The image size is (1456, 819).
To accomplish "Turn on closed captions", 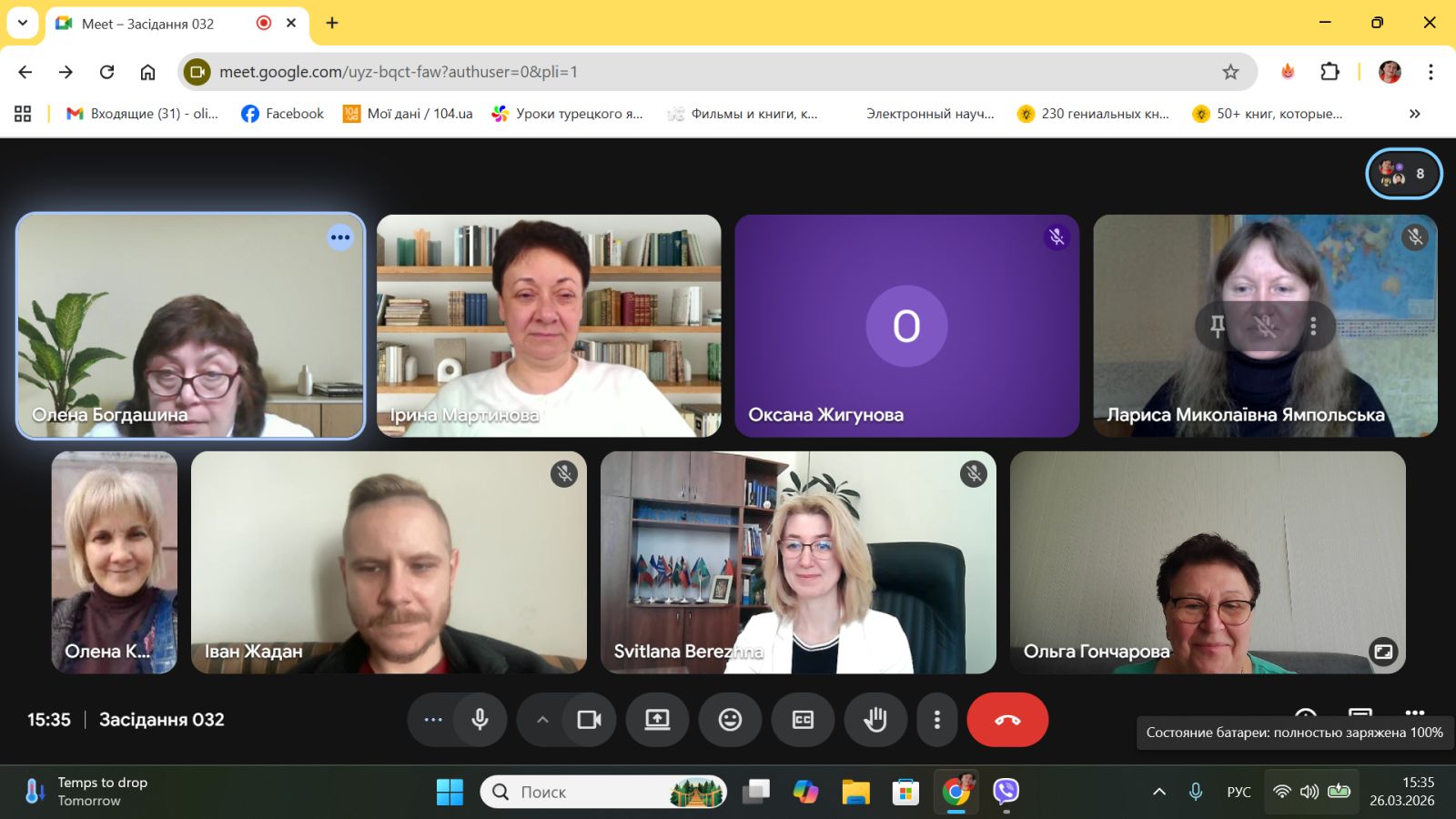I will coord(803,720).
